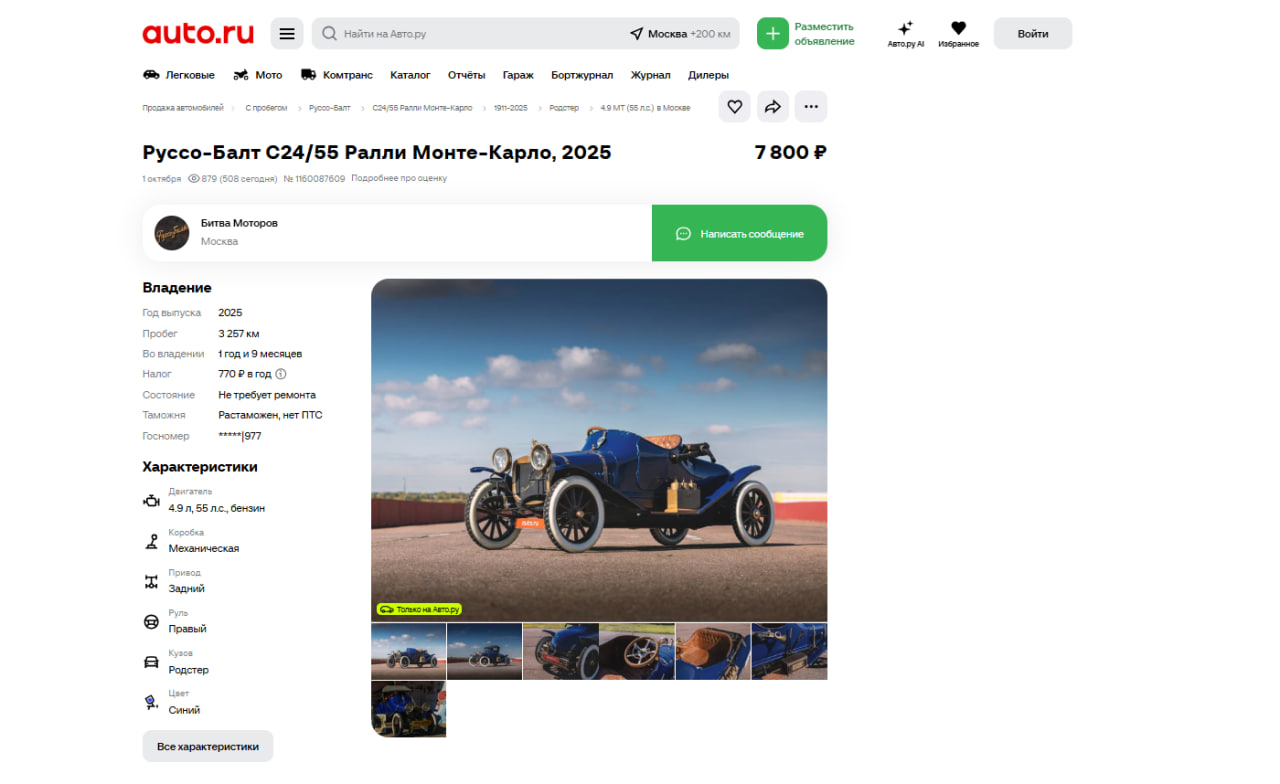The height and width of the screenshot is (784, 1280).
Task: Click the car body icon beside Родстер
Action: [151, 662]
